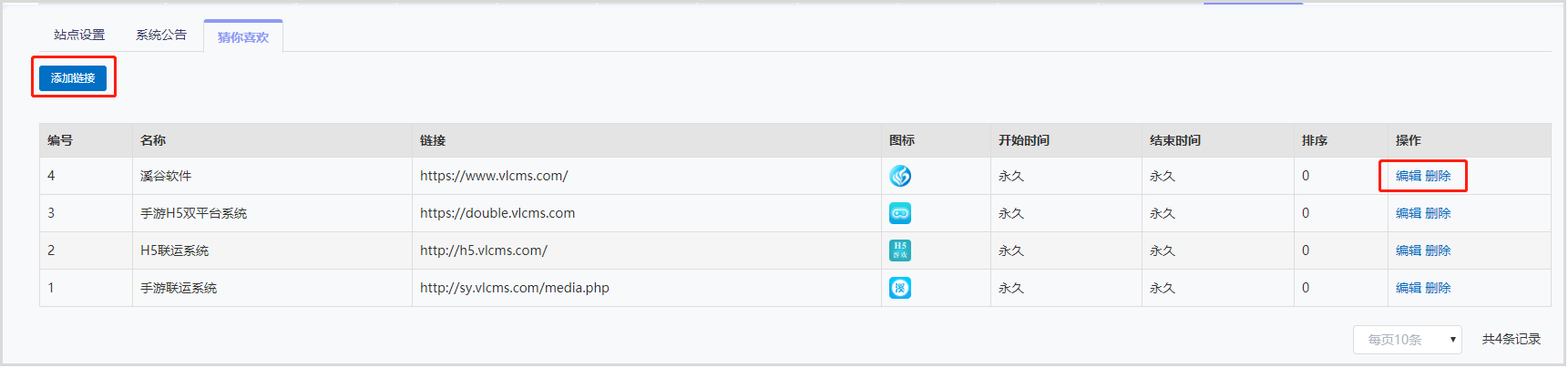Click the 手游联运系统 row icon
1568x368 pixels.
coord(900,288)
